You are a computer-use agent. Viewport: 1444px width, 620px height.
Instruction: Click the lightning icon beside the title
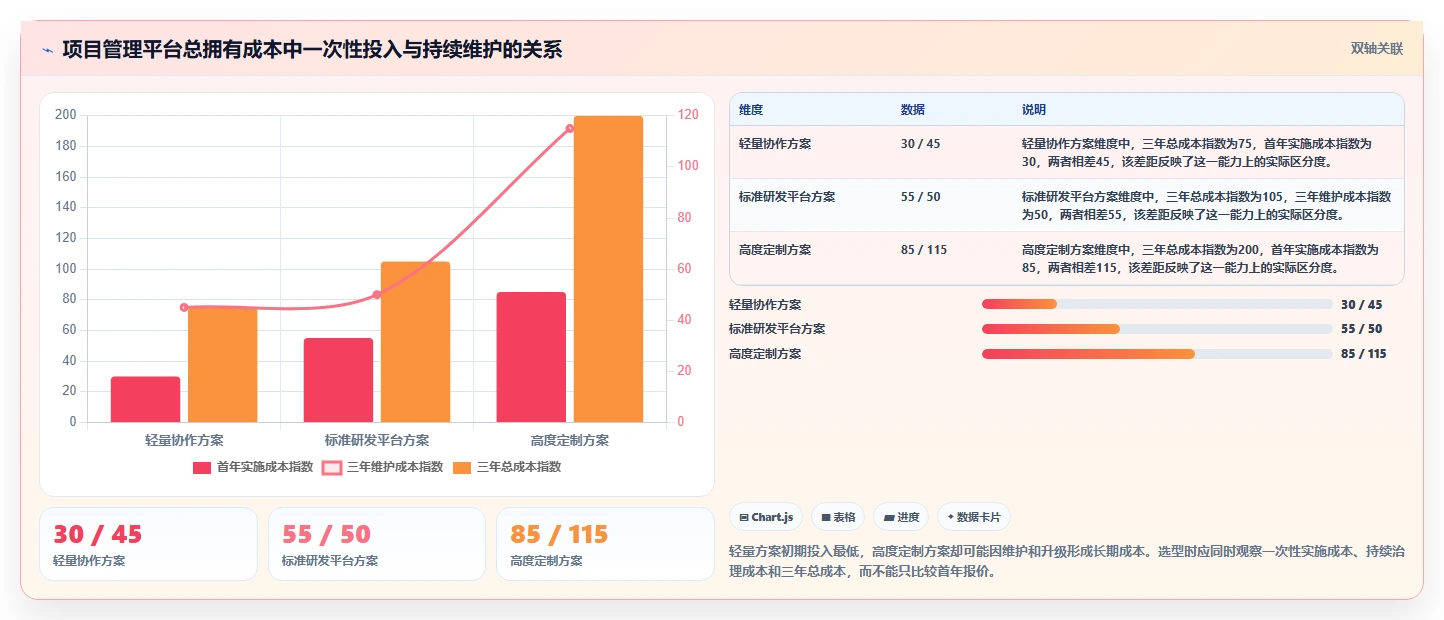pos(47,49)
